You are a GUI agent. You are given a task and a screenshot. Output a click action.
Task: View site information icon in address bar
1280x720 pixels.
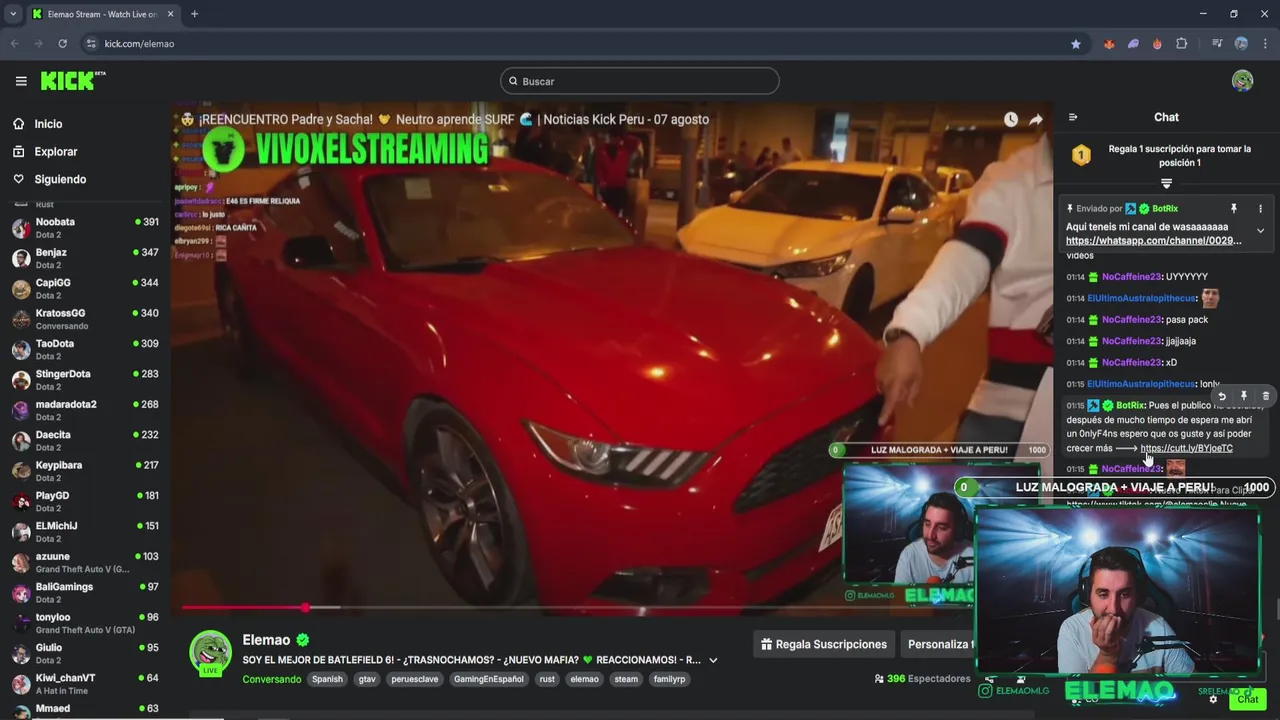tap(91, 44)
